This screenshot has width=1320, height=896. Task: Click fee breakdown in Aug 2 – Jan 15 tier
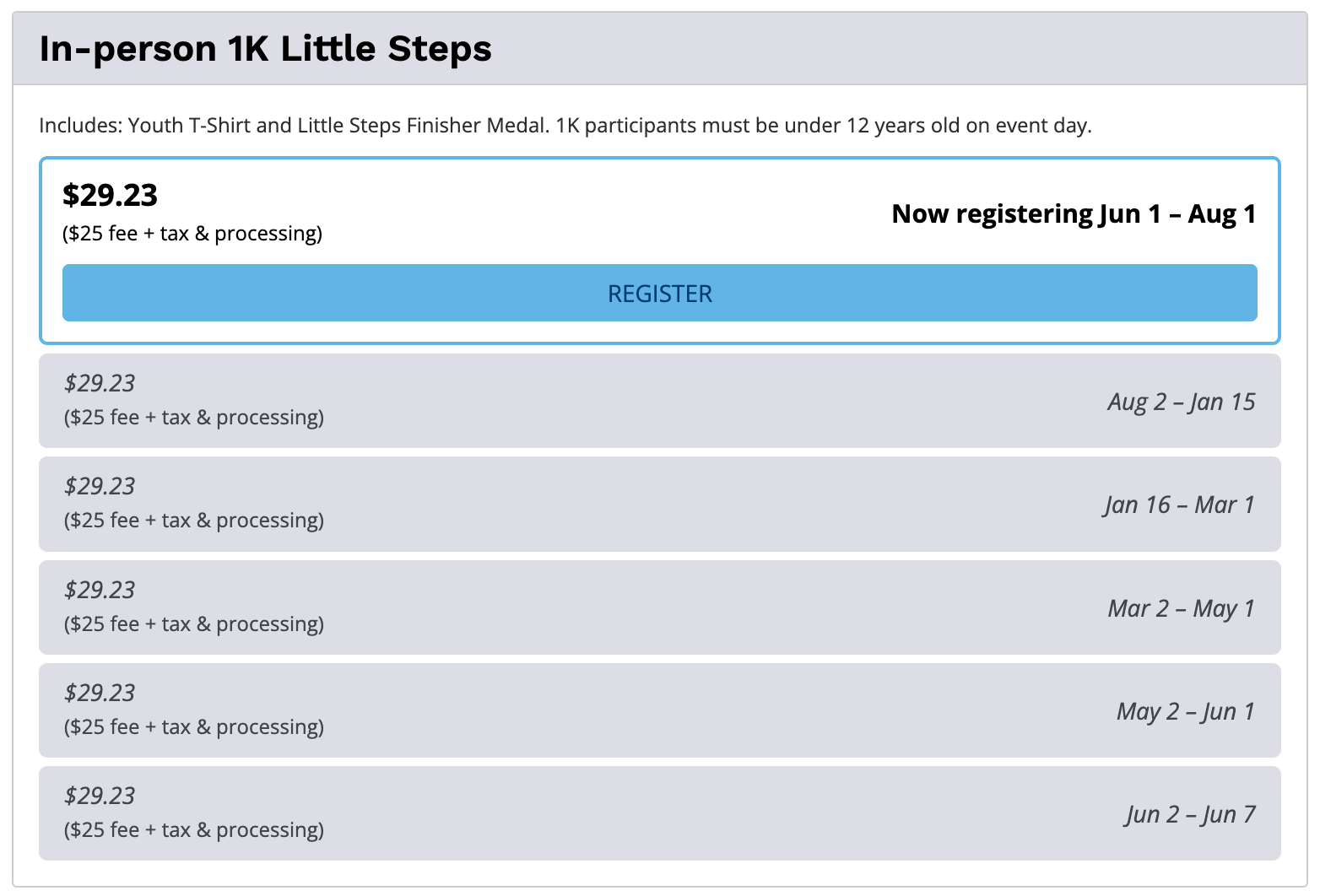tap(194, 418)
